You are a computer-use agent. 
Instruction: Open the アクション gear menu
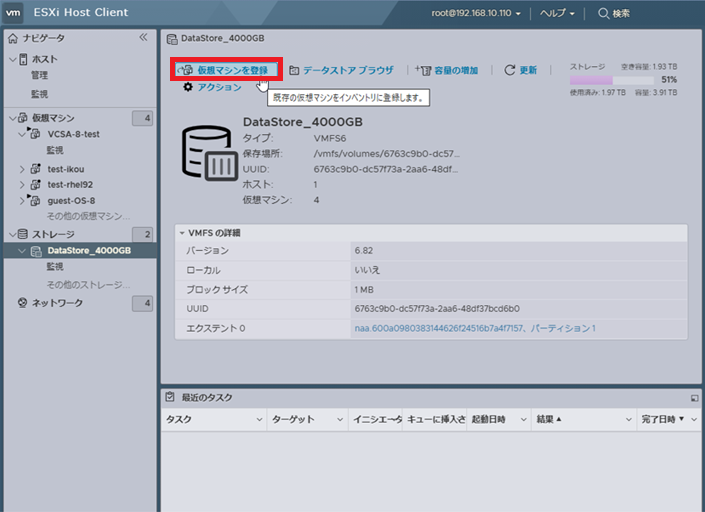(x=188, y=87)
